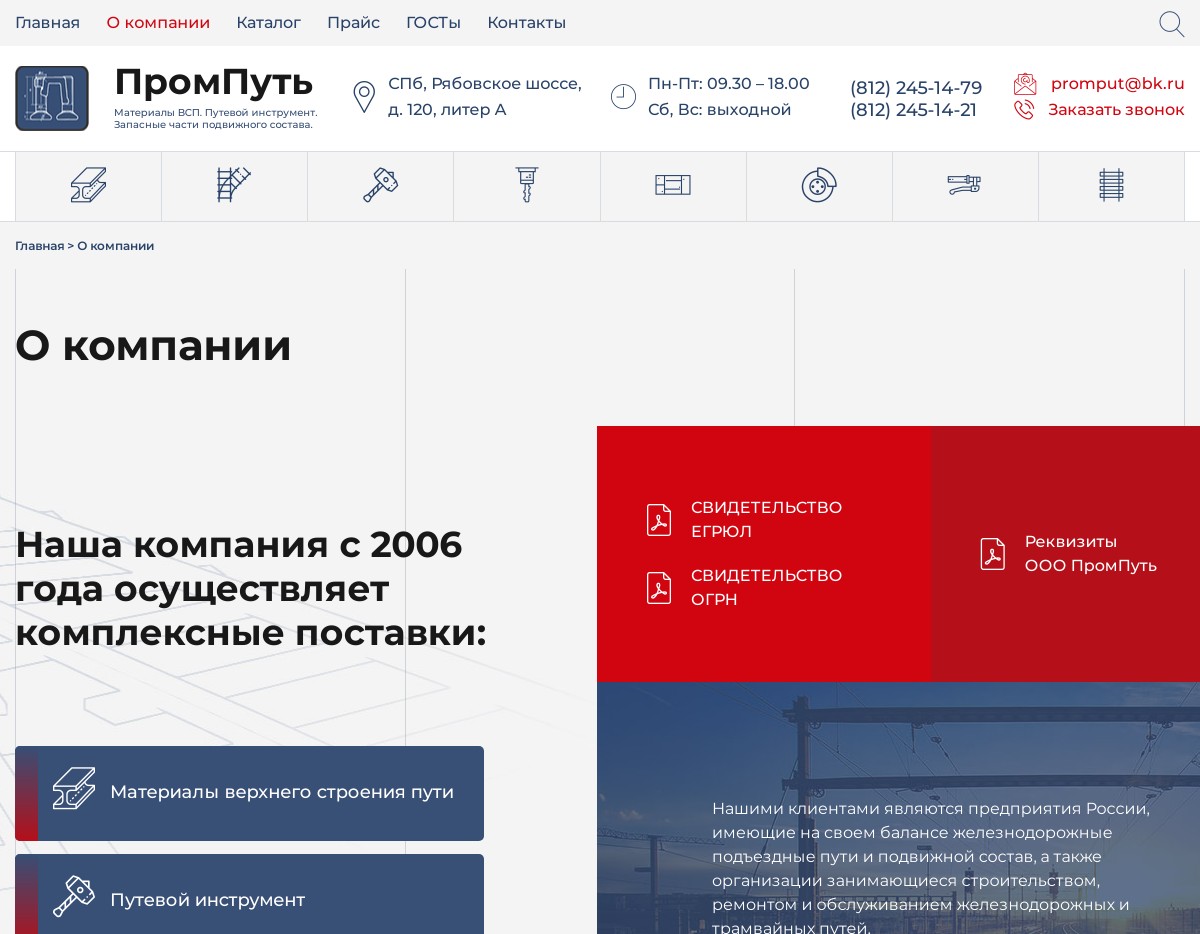The width and height of the screenshot is (1200, 934).
Task: Click the ПромПуть company logo image
Action: (x=52, y=98)
